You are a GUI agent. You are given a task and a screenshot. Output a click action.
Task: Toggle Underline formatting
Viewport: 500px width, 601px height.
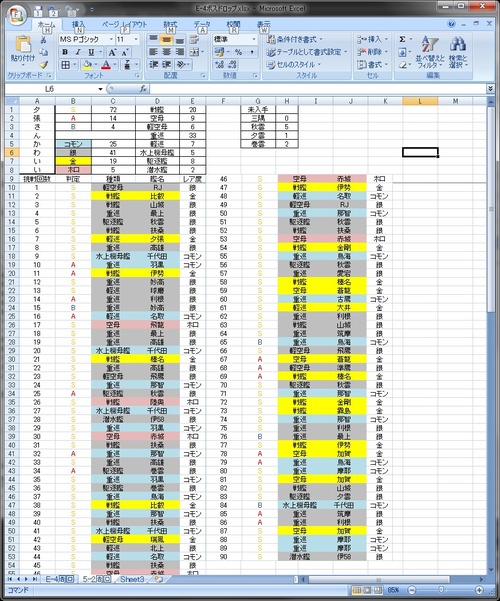coord(91,52)
